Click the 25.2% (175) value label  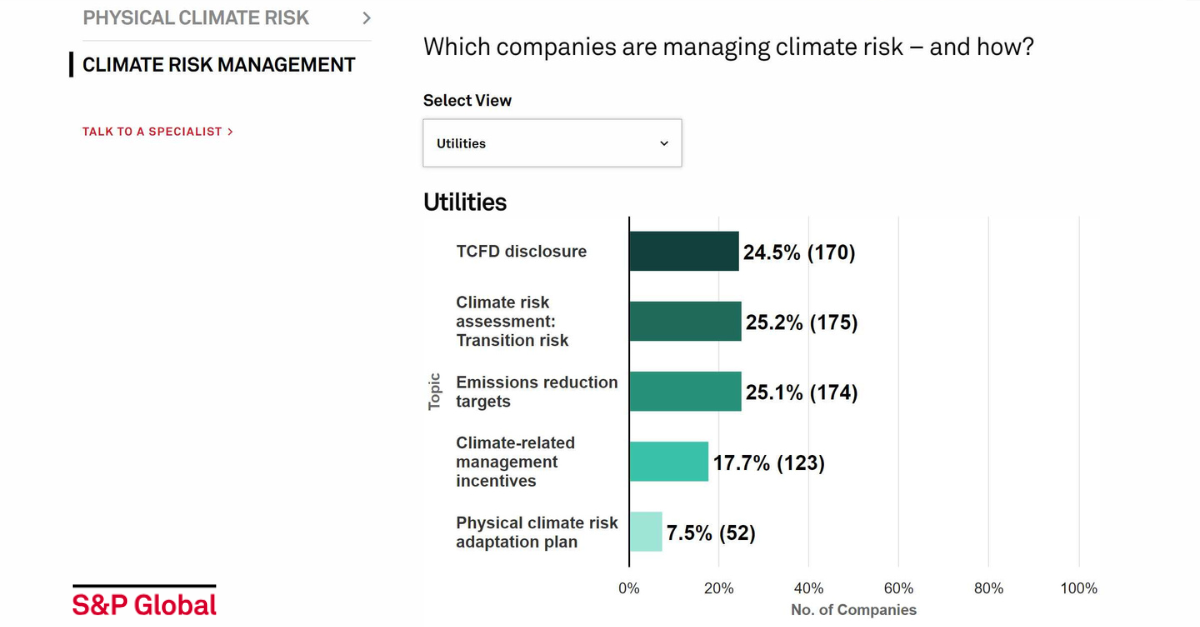(801, 323)
